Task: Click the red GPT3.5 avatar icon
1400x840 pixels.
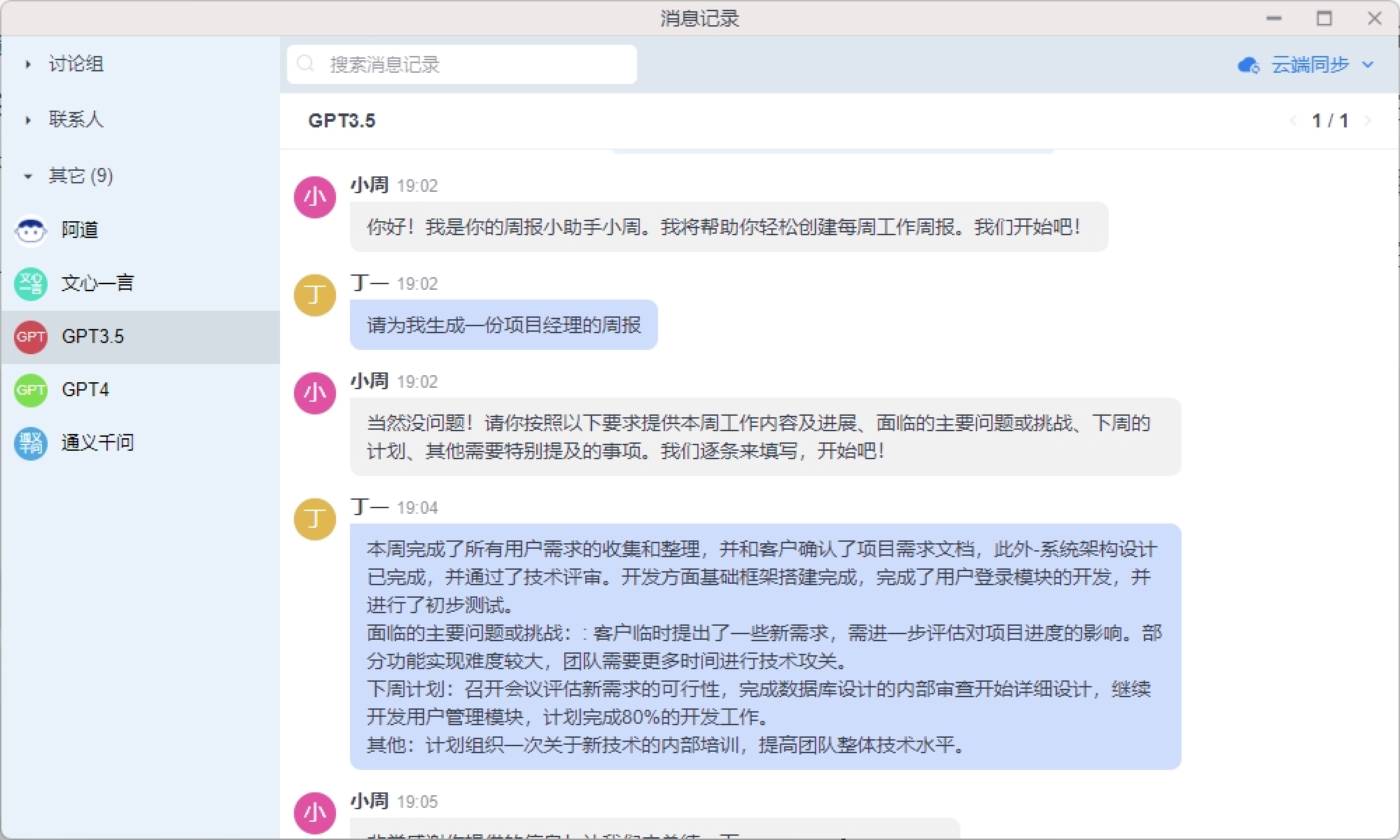Action: click(31, 337)
